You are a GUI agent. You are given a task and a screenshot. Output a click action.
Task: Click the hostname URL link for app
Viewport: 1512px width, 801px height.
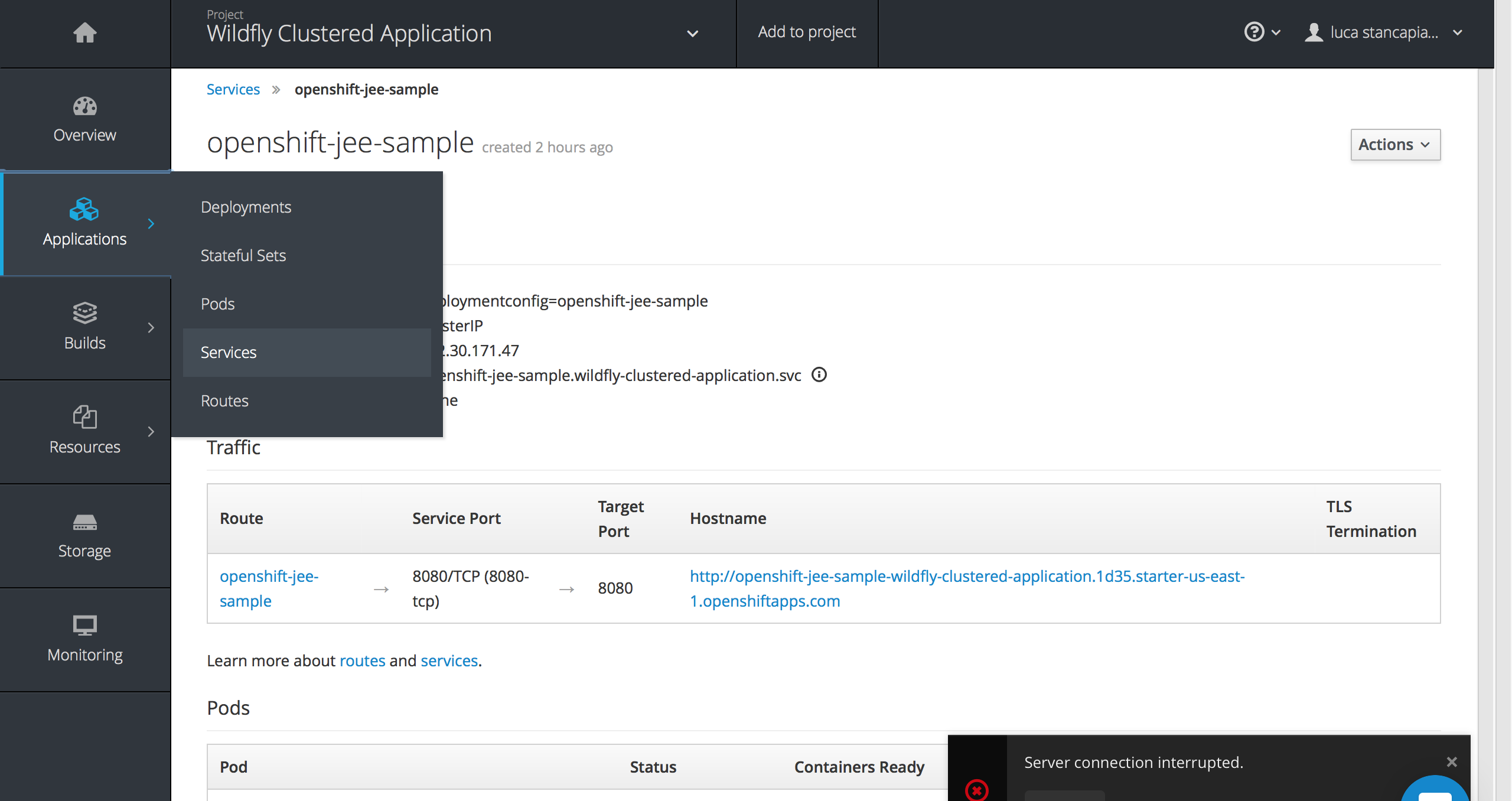coord(966,588)
